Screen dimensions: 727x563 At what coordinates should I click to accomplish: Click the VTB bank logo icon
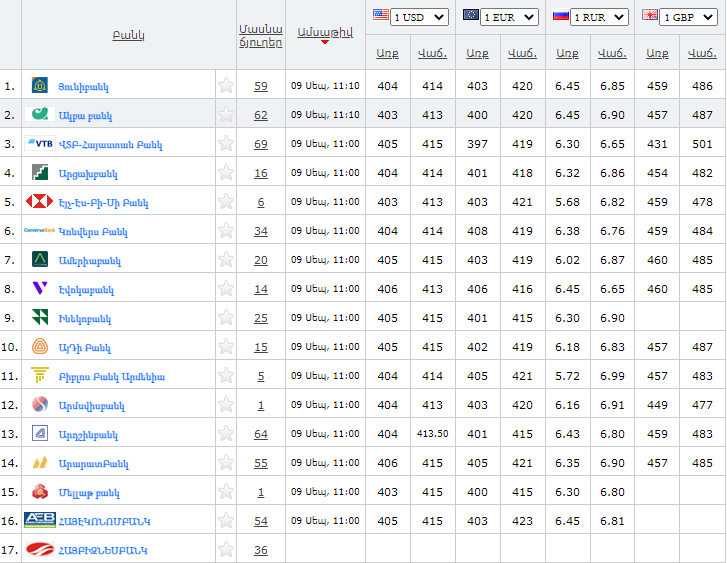(40, 144)
